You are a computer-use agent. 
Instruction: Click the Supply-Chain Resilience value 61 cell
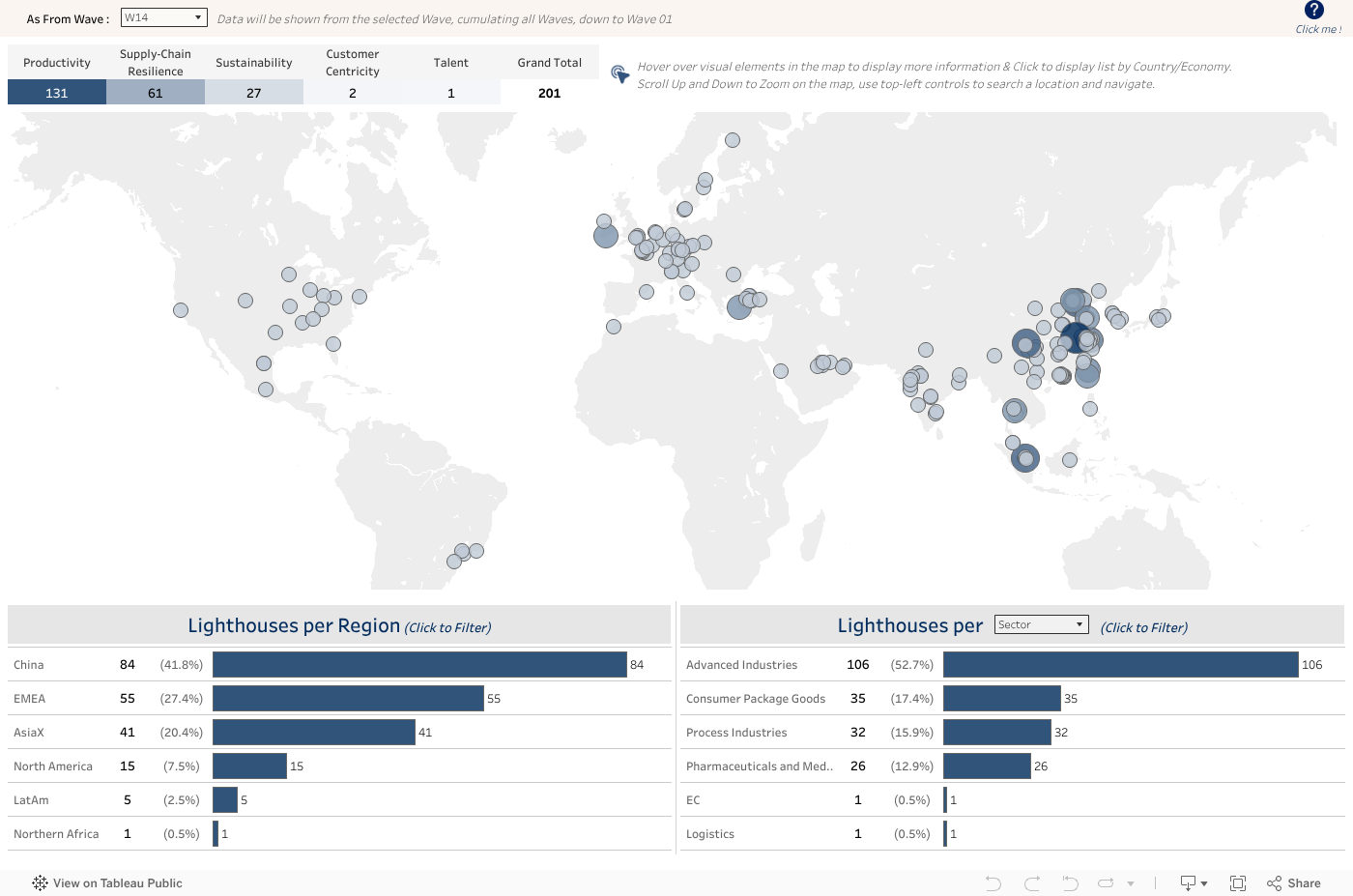156,93
